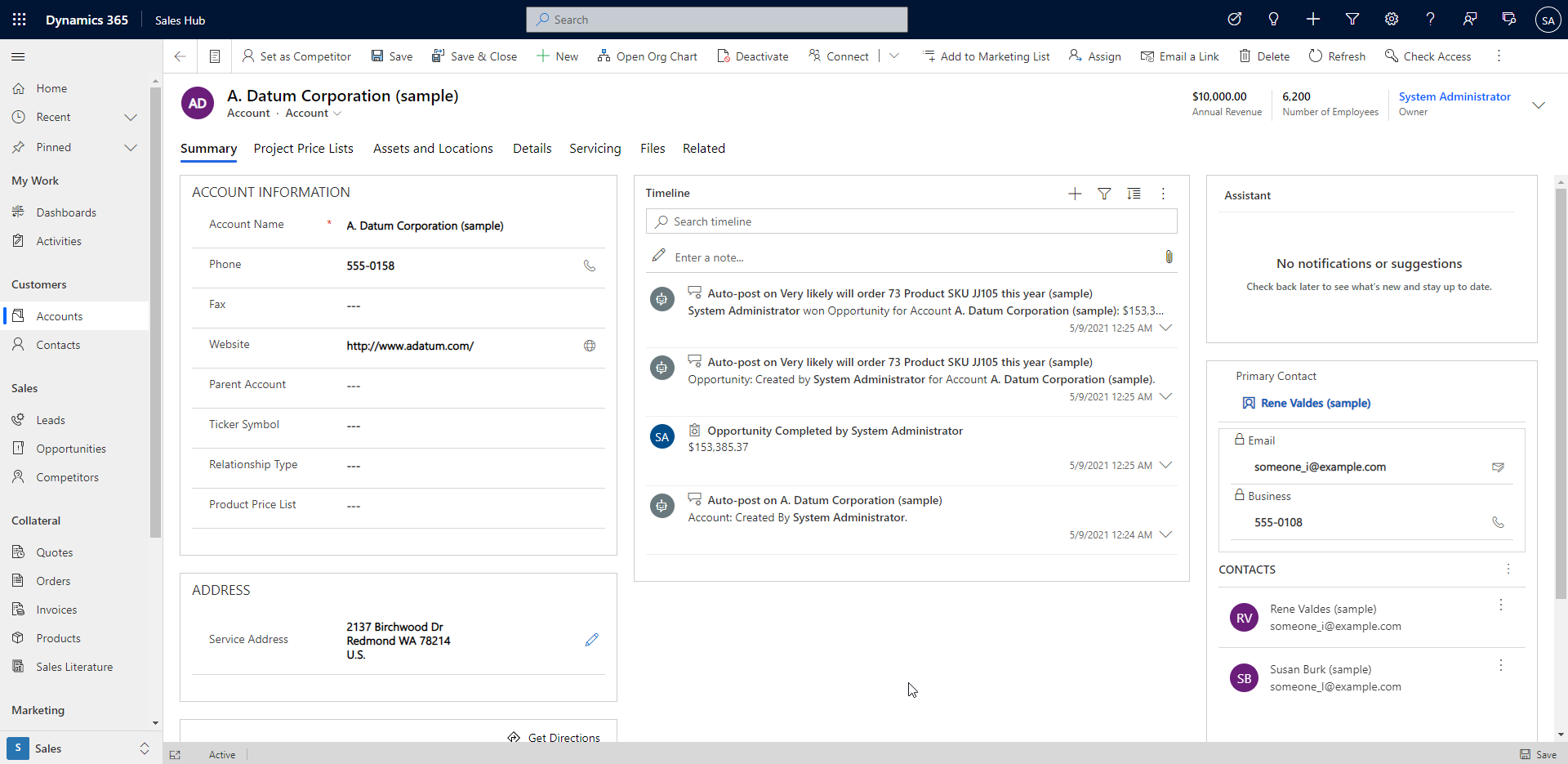This screenshot has height=764, width=1568.
Task: Send email icon beside someone_i@example.com
Action: click(1498, 467)
